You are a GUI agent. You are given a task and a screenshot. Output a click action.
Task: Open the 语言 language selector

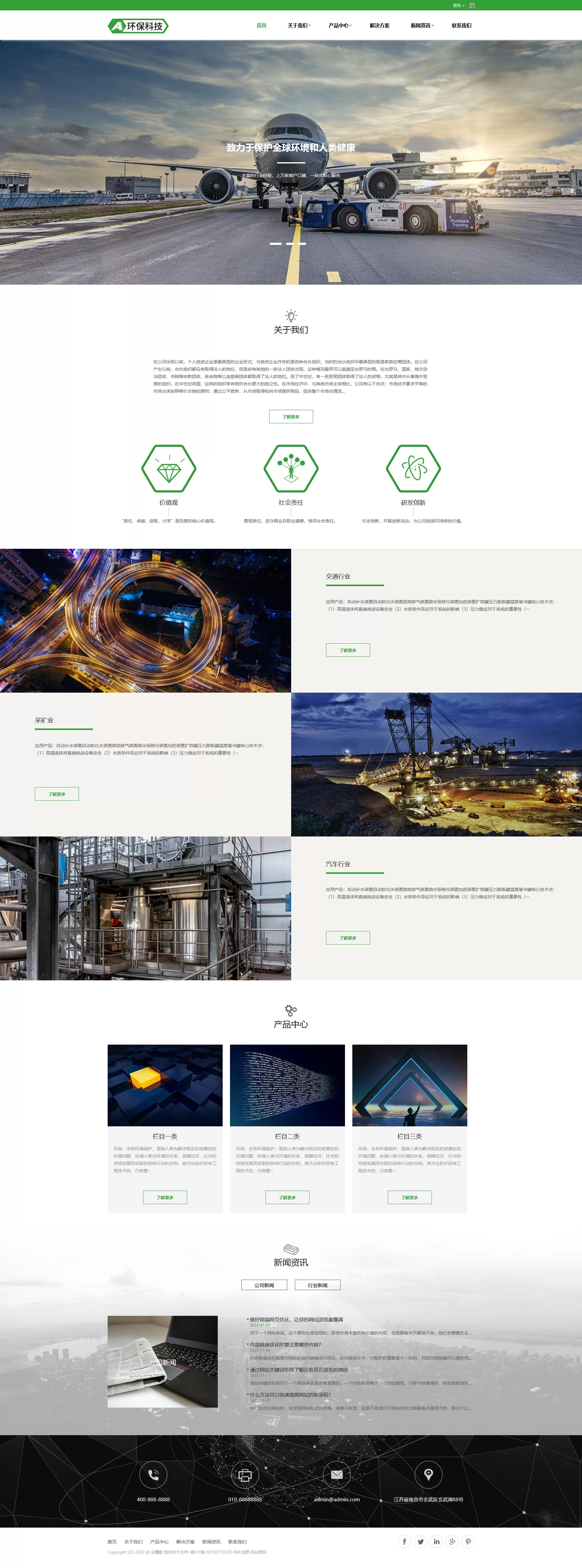pos(458,6)
